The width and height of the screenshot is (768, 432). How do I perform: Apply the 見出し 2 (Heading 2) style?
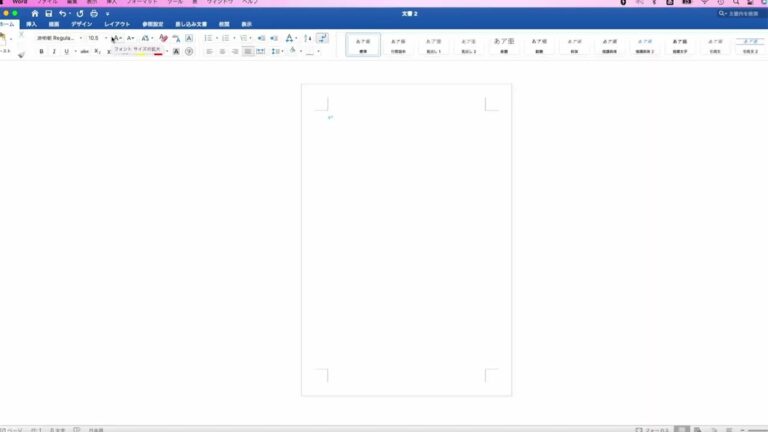(469, 45)
